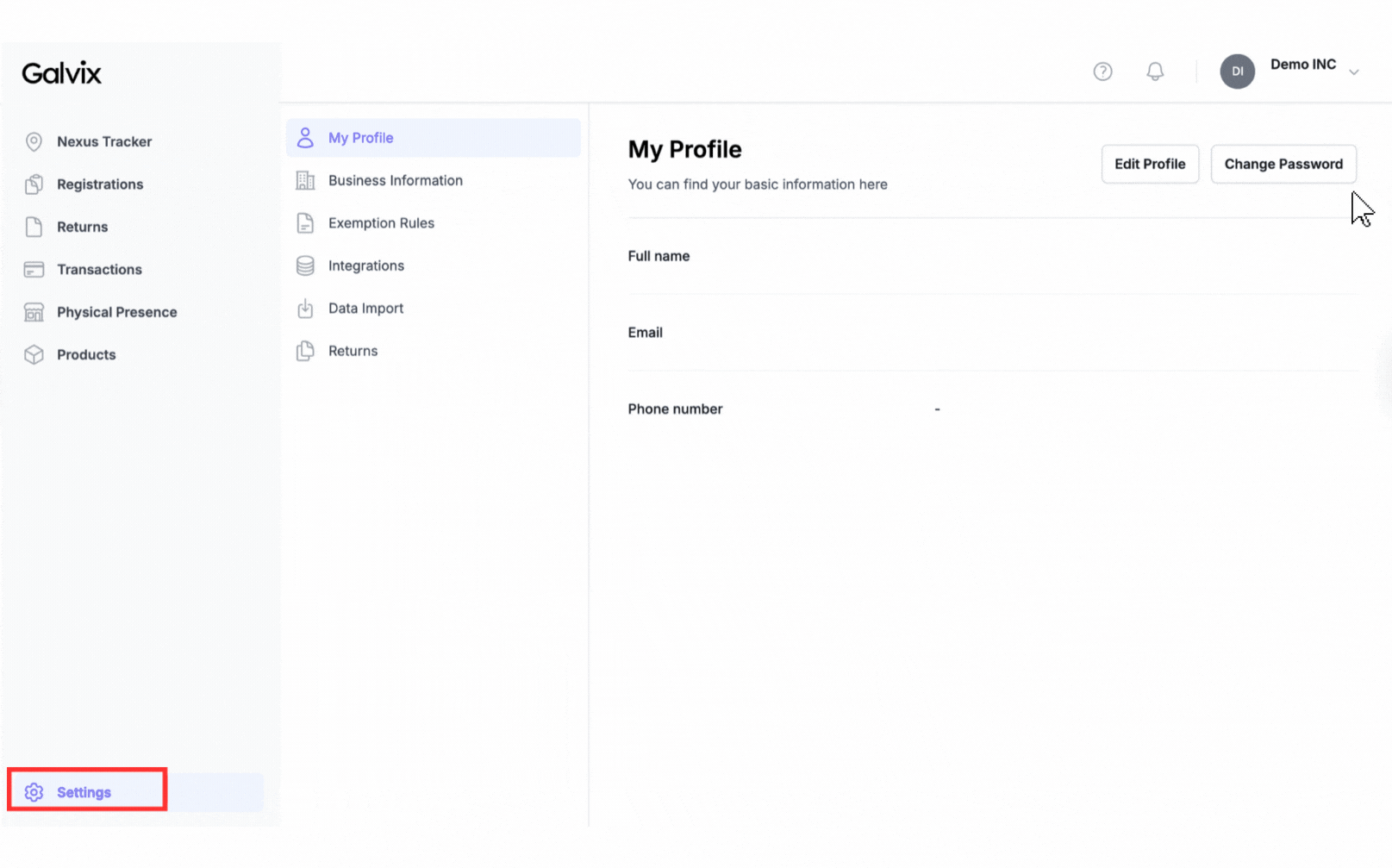Click the Demo INC account name
Viewport: 1392px width, 868px height.
pos(1302,65)
